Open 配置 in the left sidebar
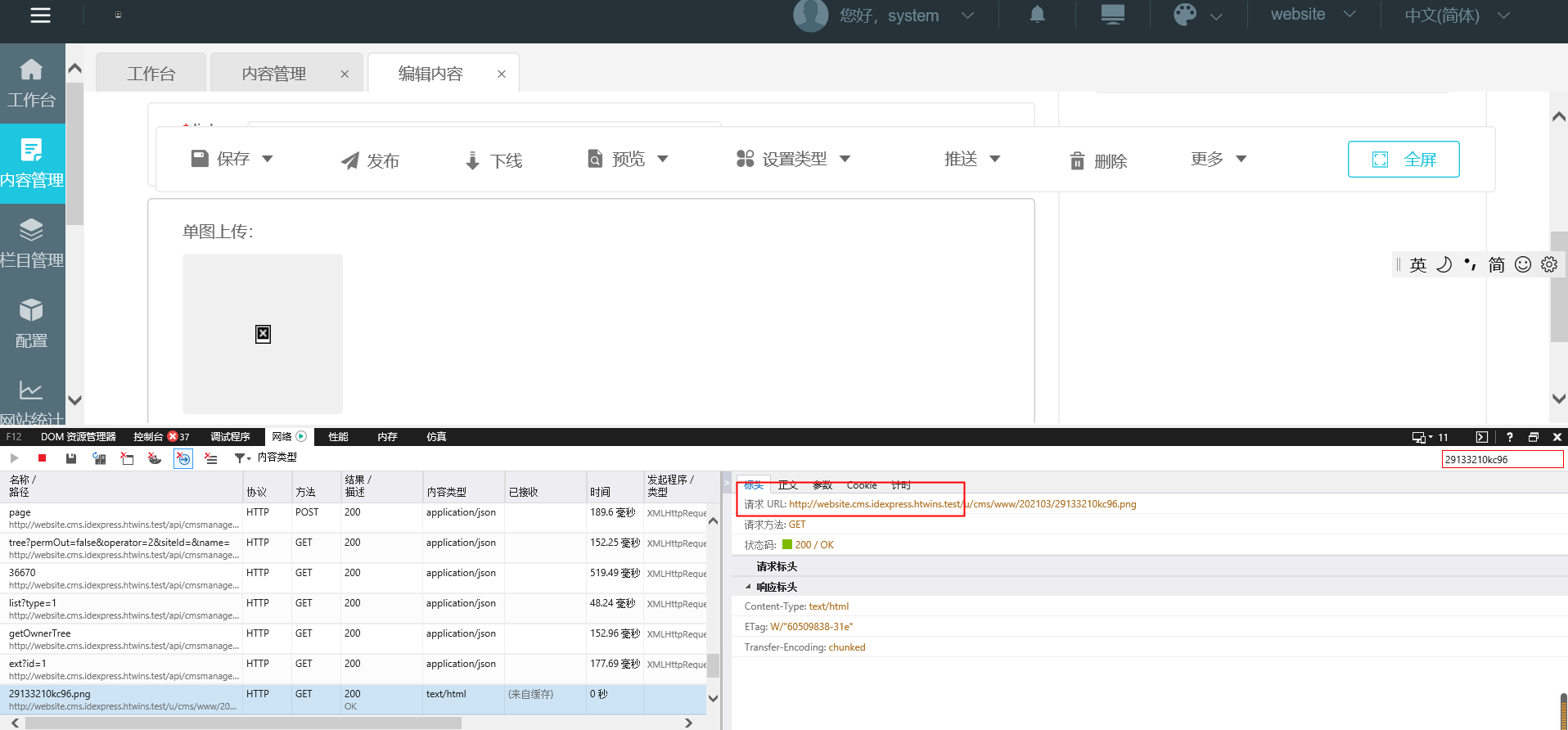The width and height of the screenshot is (1568, 730). [32, 324]
